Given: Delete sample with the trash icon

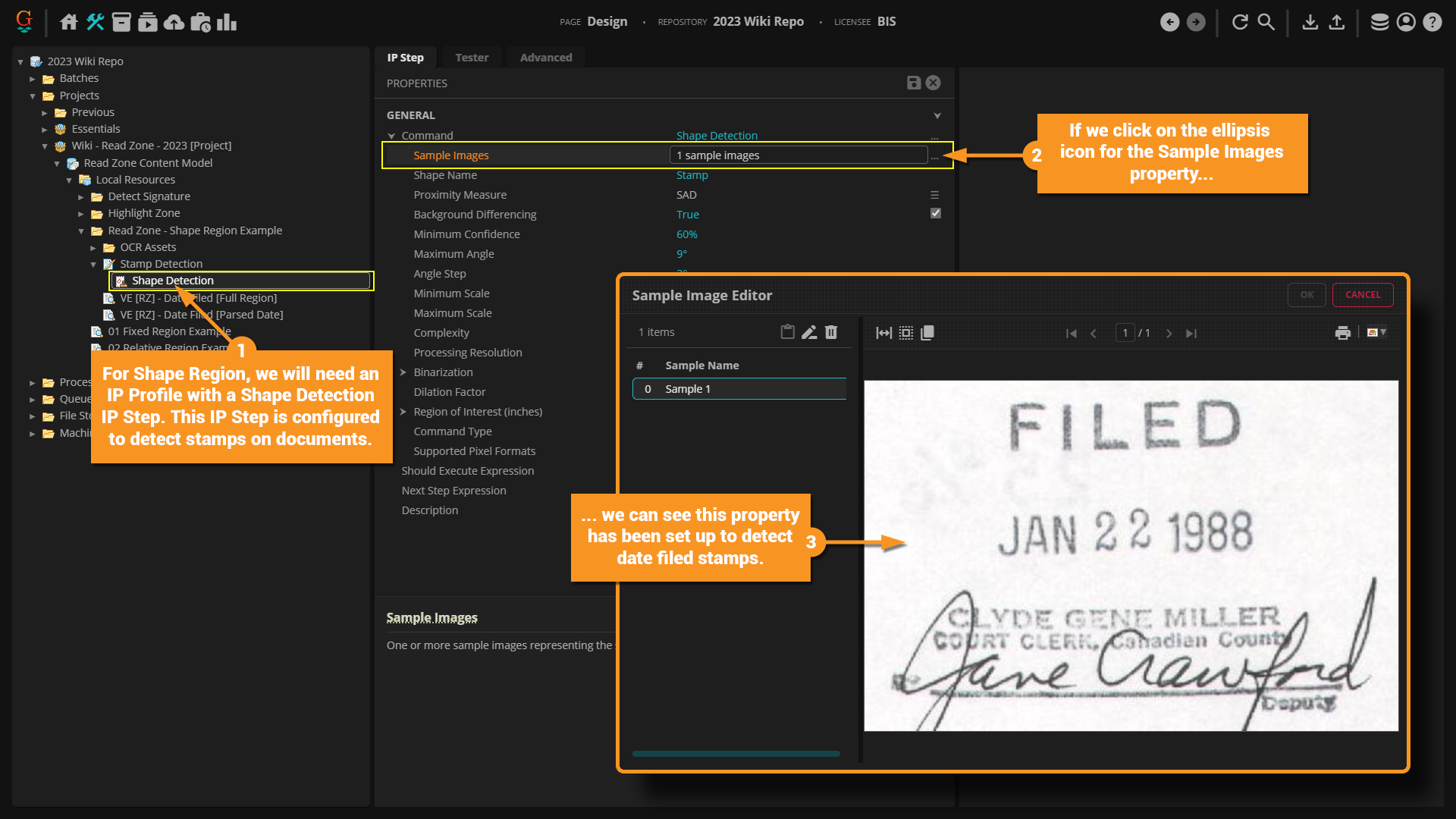Looking at the screenshot, I should click(831, 332).
